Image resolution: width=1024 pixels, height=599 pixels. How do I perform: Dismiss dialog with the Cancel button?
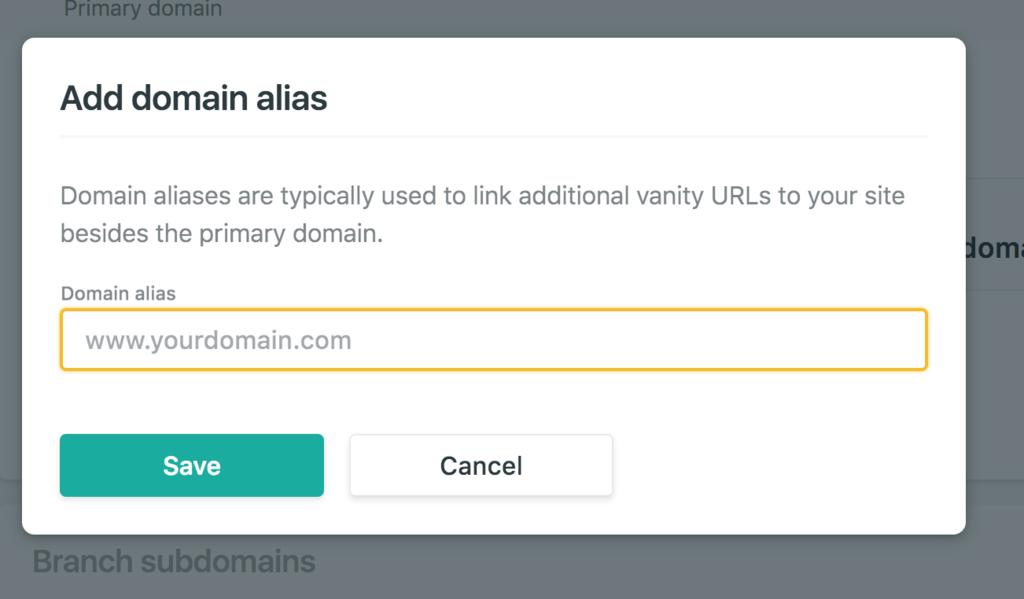pos(481,465)
